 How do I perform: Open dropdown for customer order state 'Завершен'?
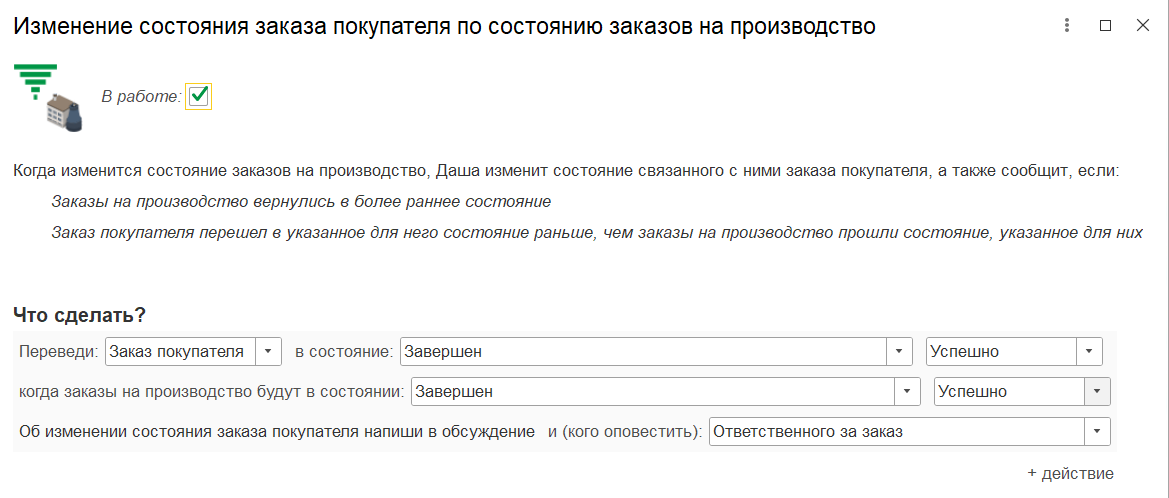pos(900,352)
